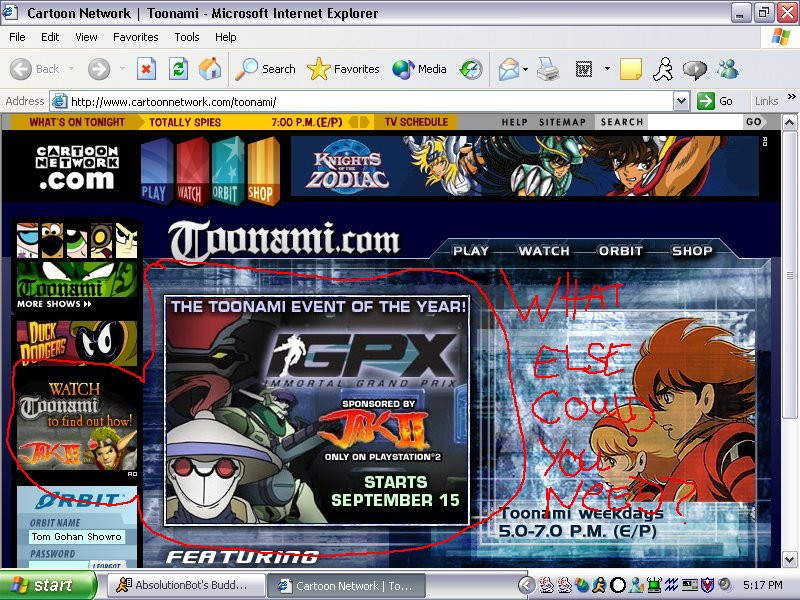Expand the Back history dropdown arrow
This screenshot has width=800, height=600.
click(x=71, y=68)
